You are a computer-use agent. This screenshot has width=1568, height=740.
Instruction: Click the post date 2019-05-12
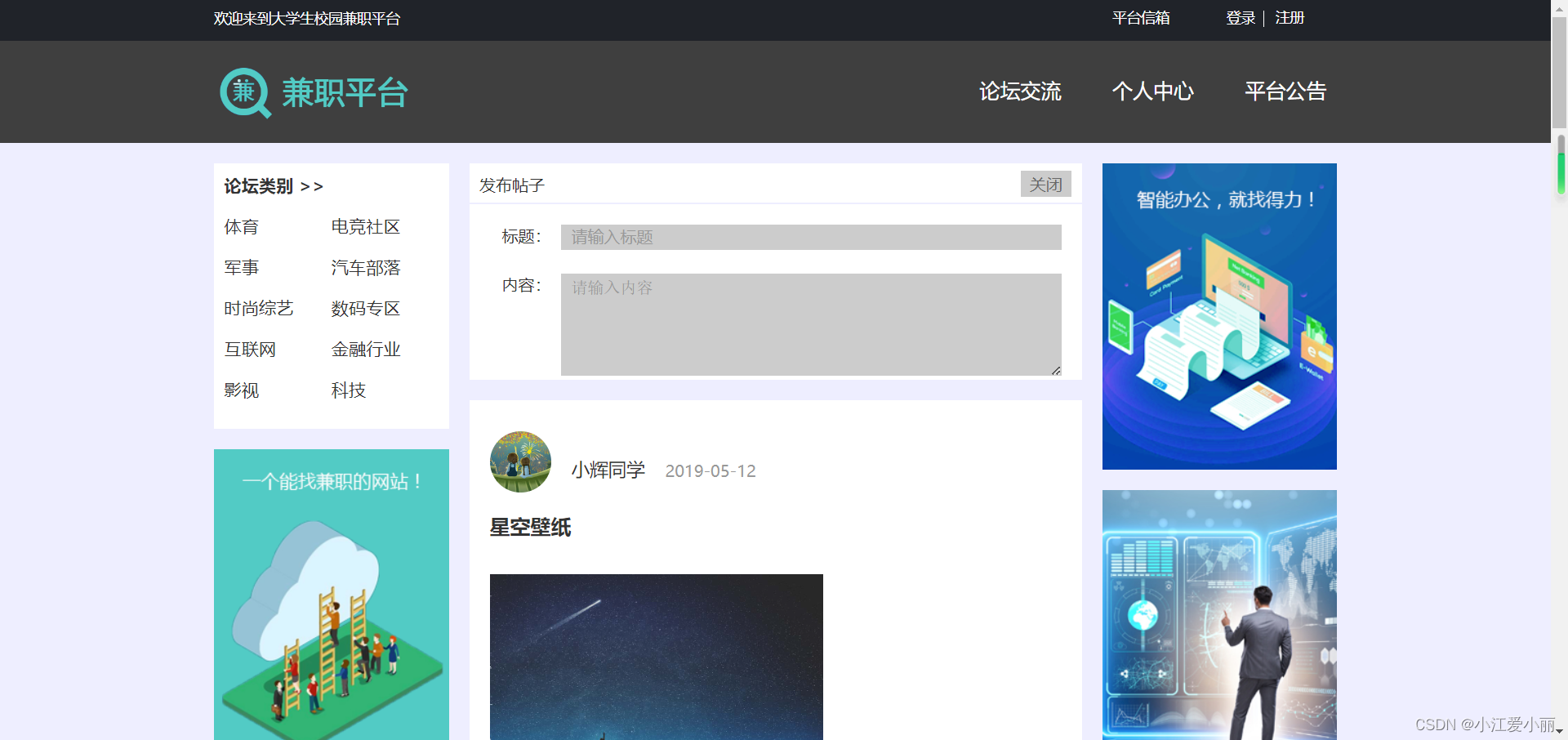(710, 471)
